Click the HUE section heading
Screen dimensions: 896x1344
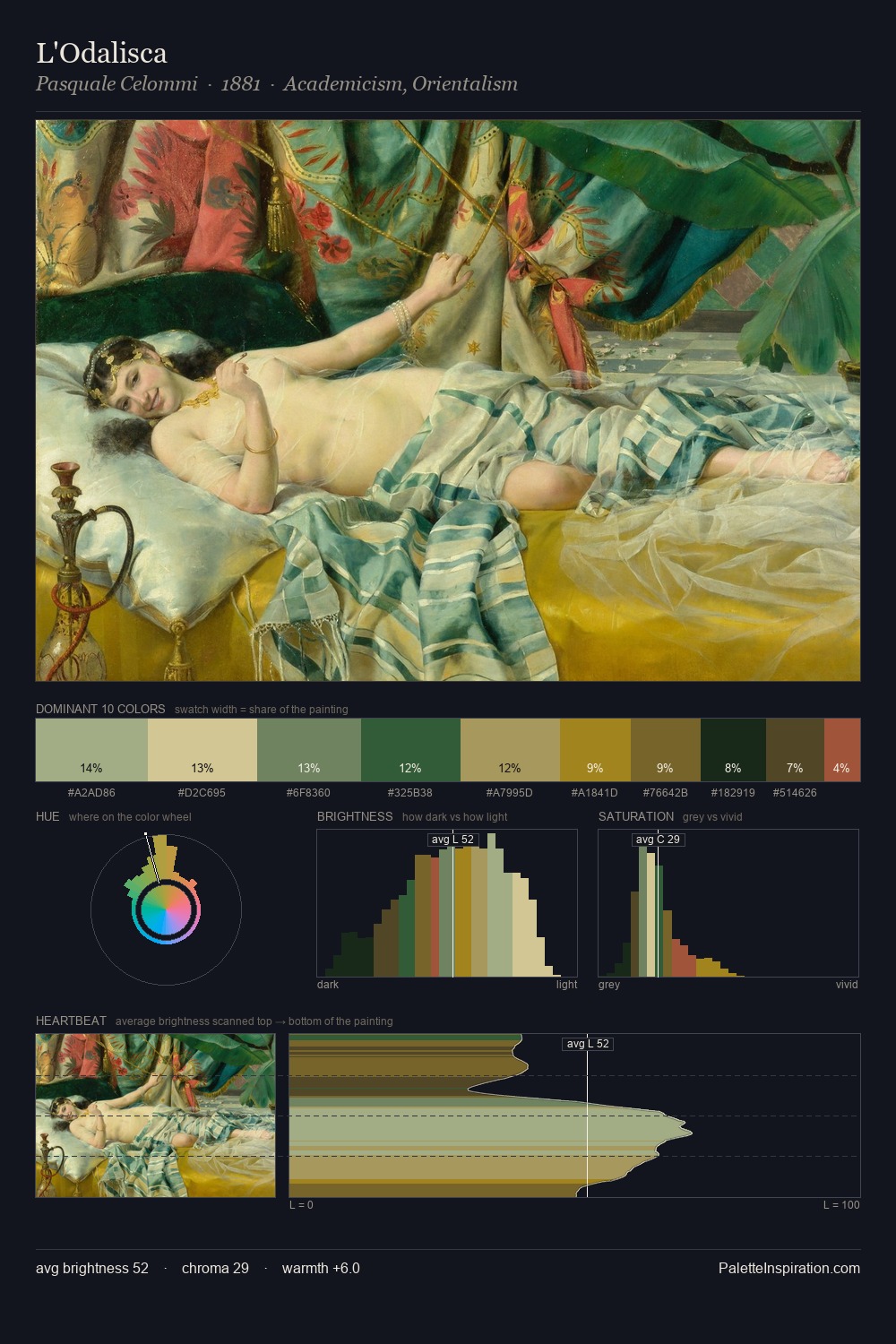pyautogui.click(x=47, y=816)
